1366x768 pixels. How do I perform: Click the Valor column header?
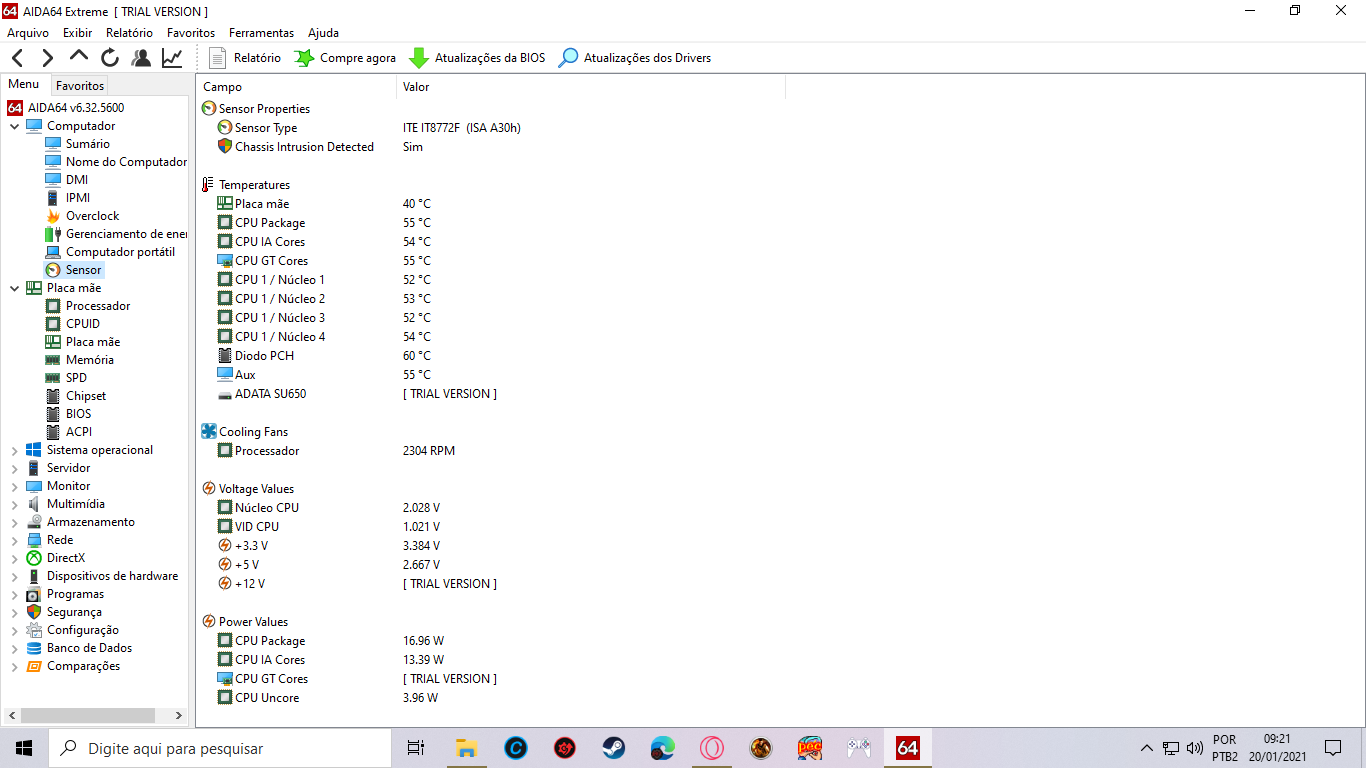pyautogui.click(x=591, y=87)
